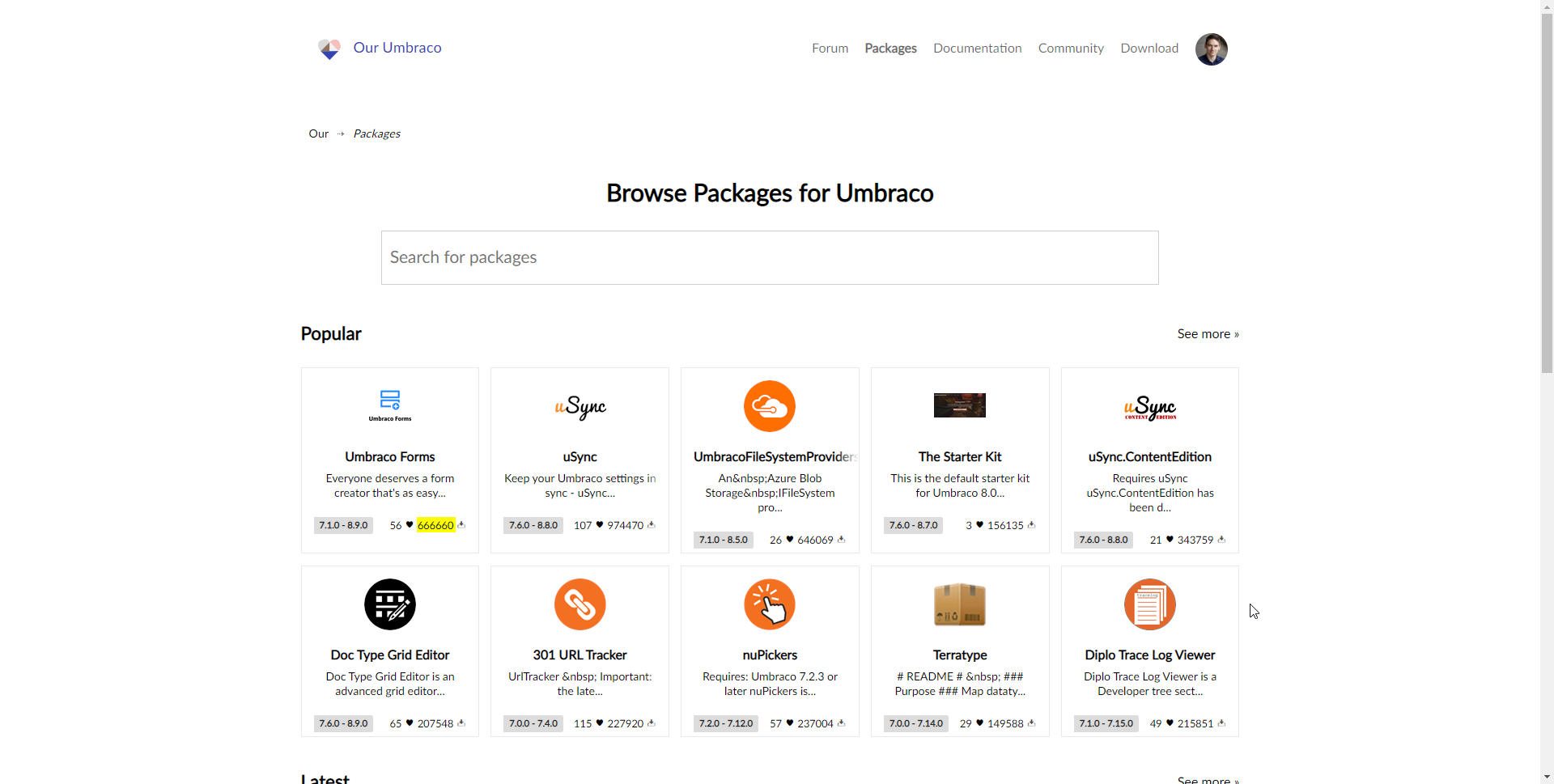1554x784 pixels.
Task: Click See more beside Popular heading
Action: pyautogui.click(x=1208, y=333)
